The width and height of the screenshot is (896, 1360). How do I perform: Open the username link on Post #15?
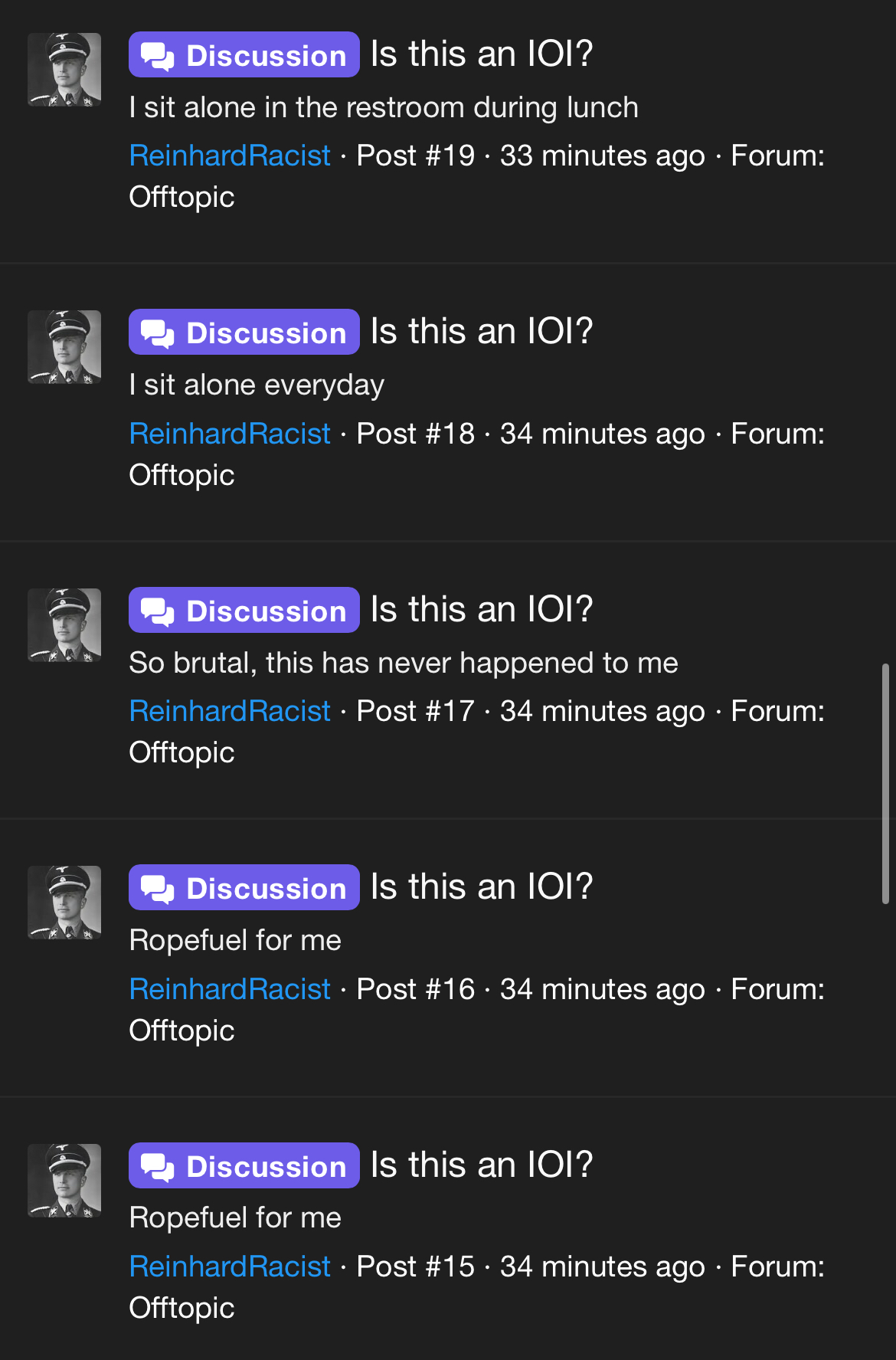(230, 1267)
